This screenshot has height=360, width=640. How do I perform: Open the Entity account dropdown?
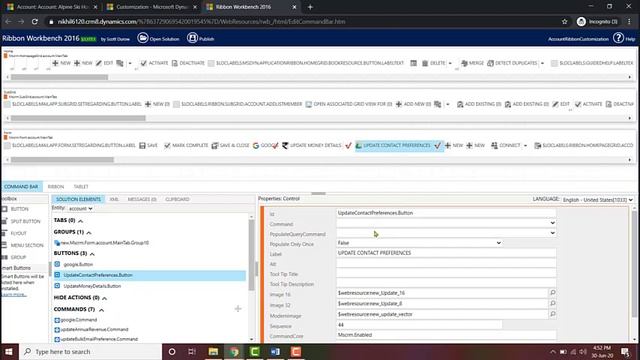point(80,209)
